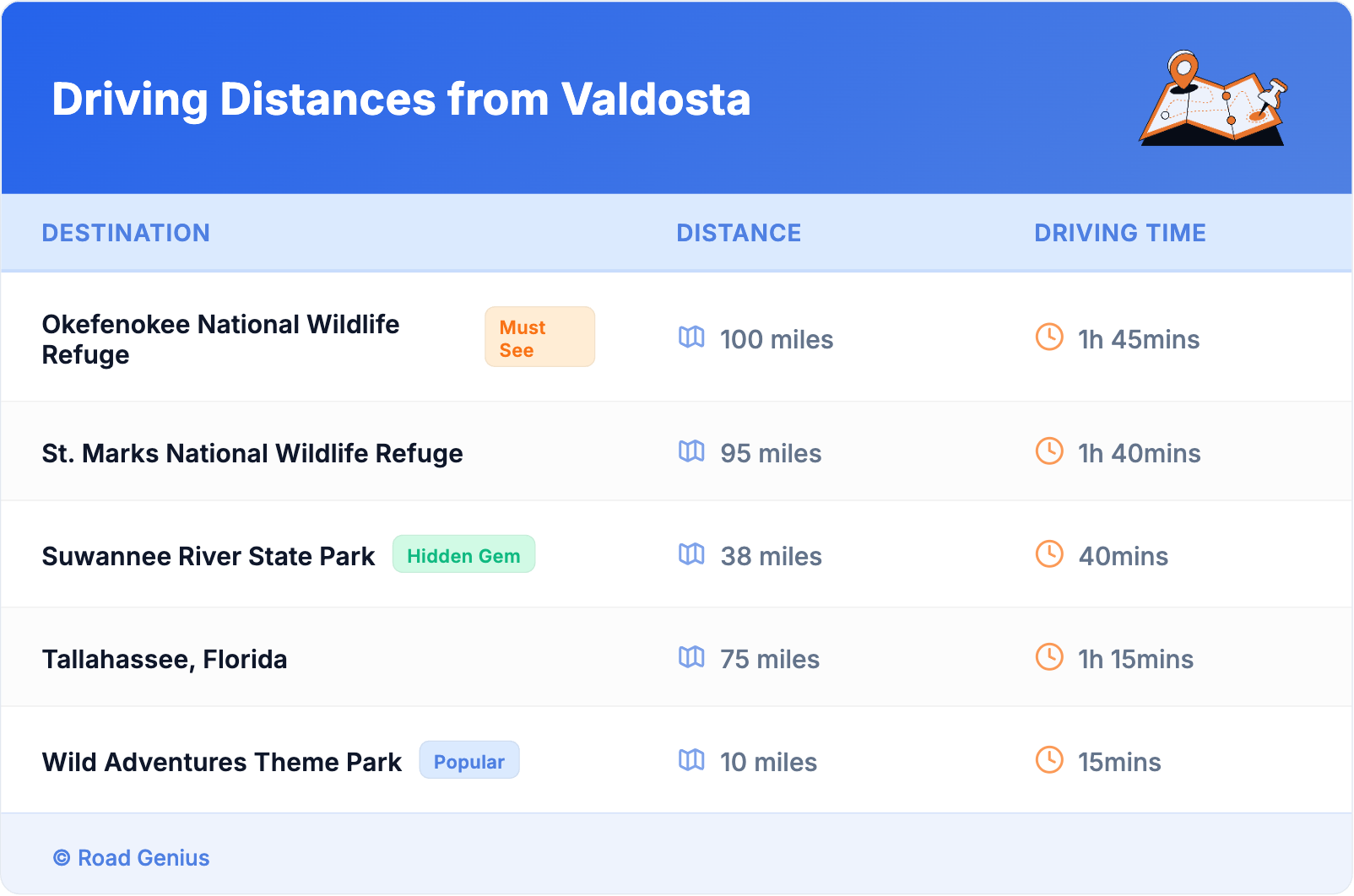Screen dimensions: 1354x896
Task: Click the clock icon beside 1h 45mins
Action: click(1049, 337)
